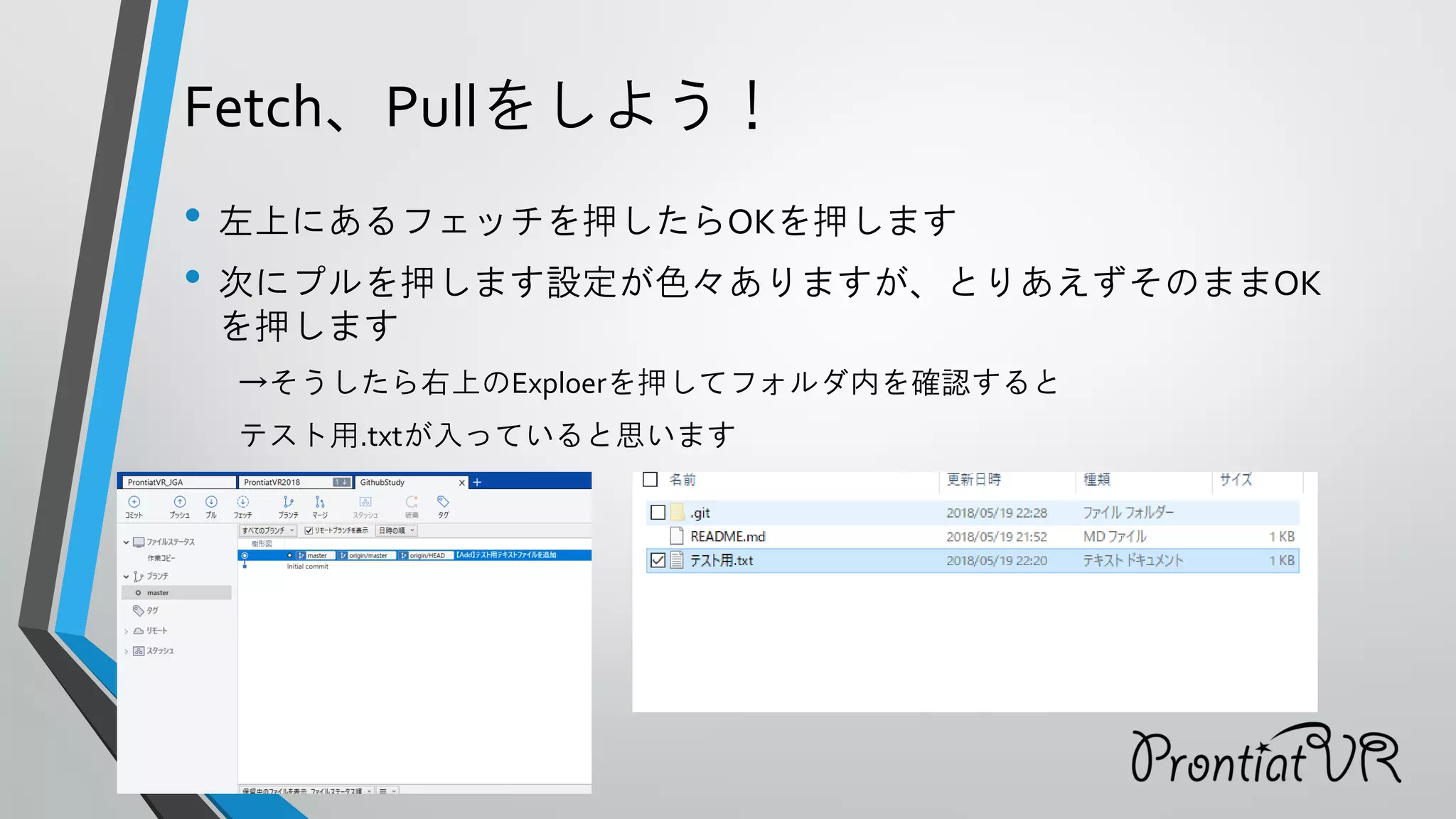Check the .git folder checkbox
The height and width of the screenshot is (819, 1456).
pos(658,513)
